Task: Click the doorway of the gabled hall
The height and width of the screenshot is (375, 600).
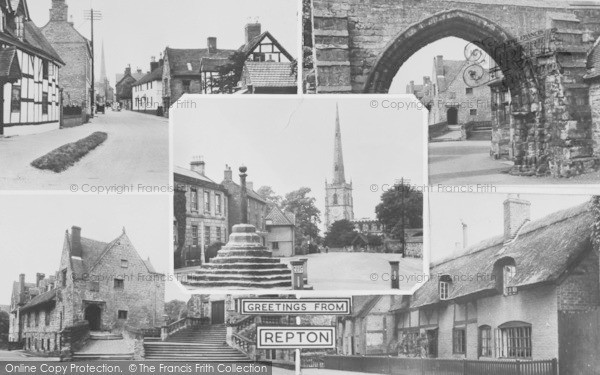Action: point(93,317)
